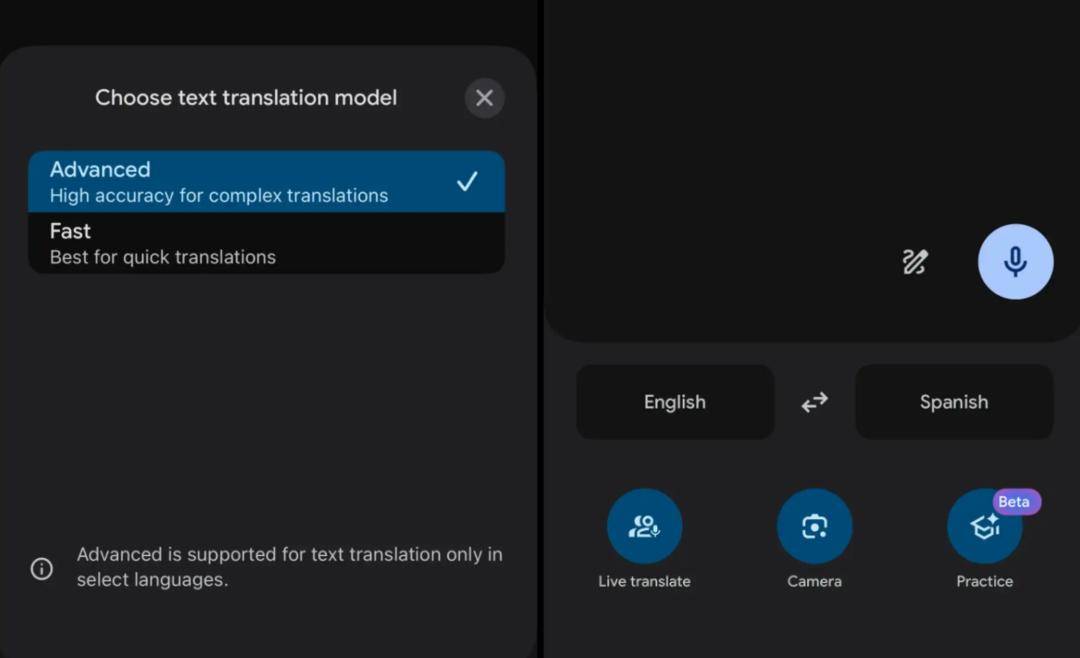Tap the Practice text label
This screenshot has width=1080, height=658.
coord(984,581)
